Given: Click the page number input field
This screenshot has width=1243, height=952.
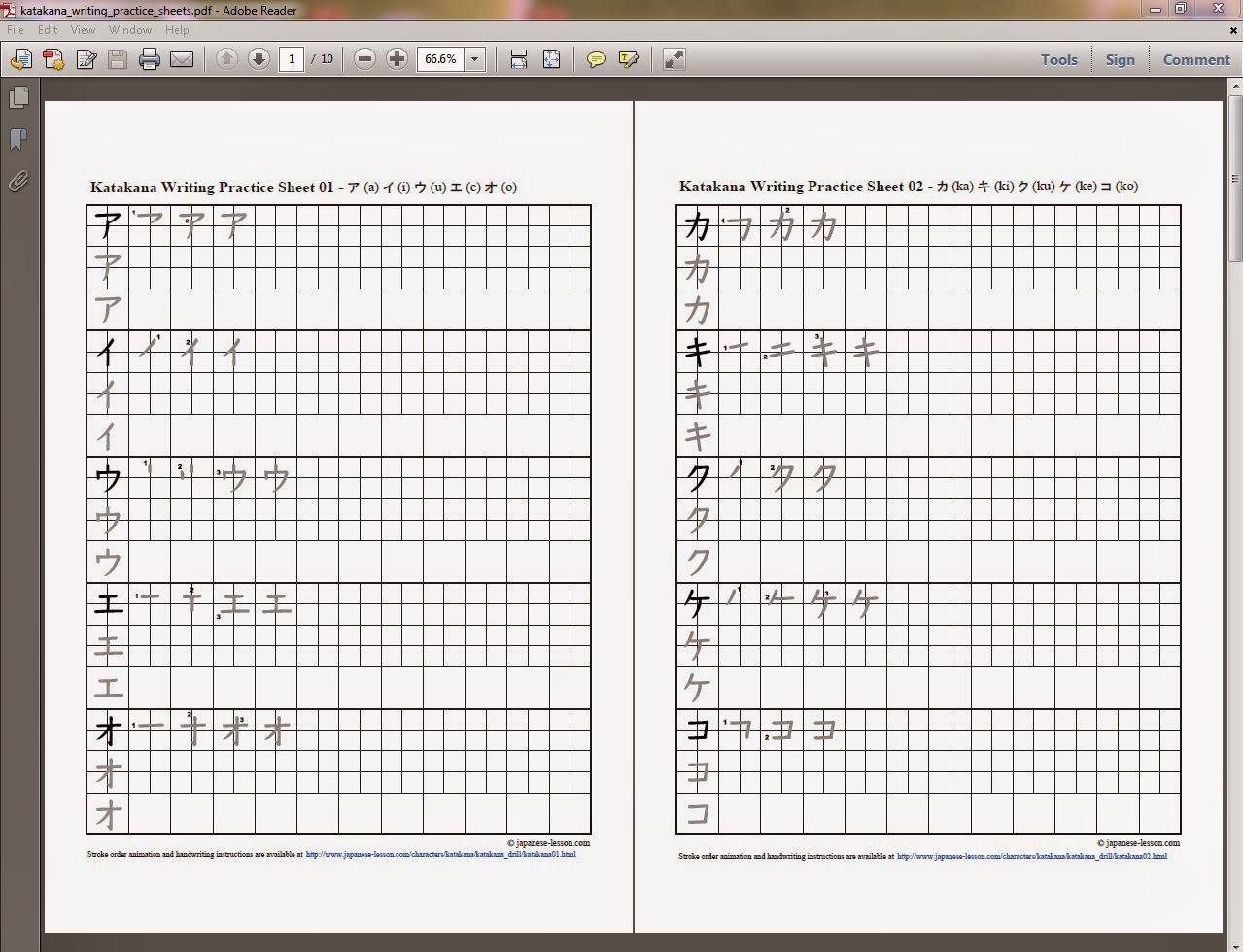Looking at the screenshot, I should click(x=292, y=59).
